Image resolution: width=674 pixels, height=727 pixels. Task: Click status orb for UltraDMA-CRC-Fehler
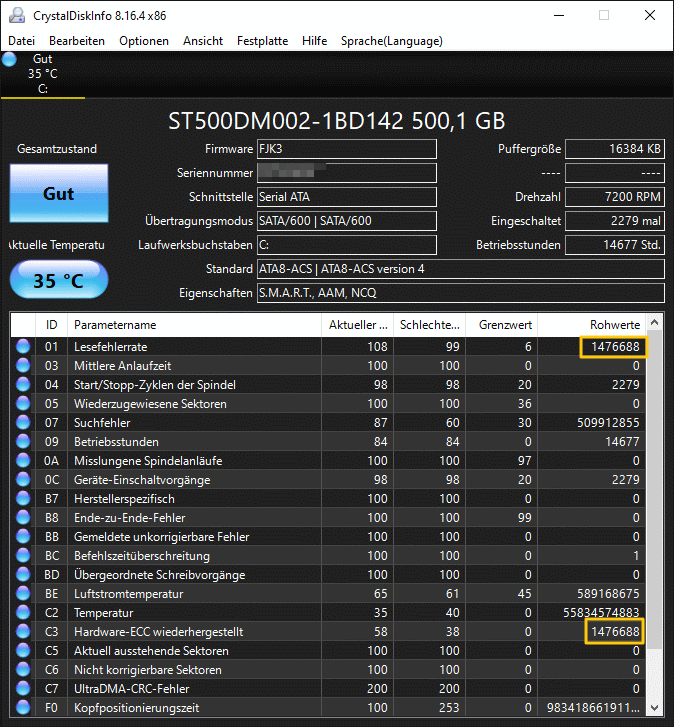pyautogui.click(x=23, y=689)
